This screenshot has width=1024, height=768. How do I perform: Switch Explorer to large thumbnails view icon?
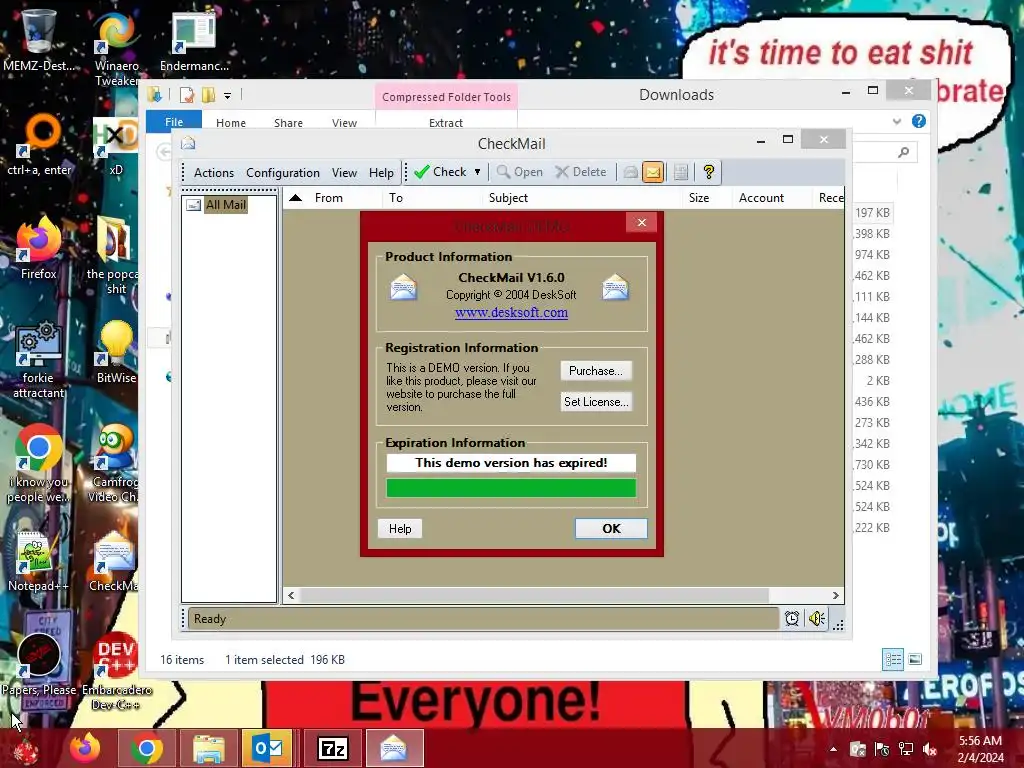pyautogui.click(x=915, y=660)
